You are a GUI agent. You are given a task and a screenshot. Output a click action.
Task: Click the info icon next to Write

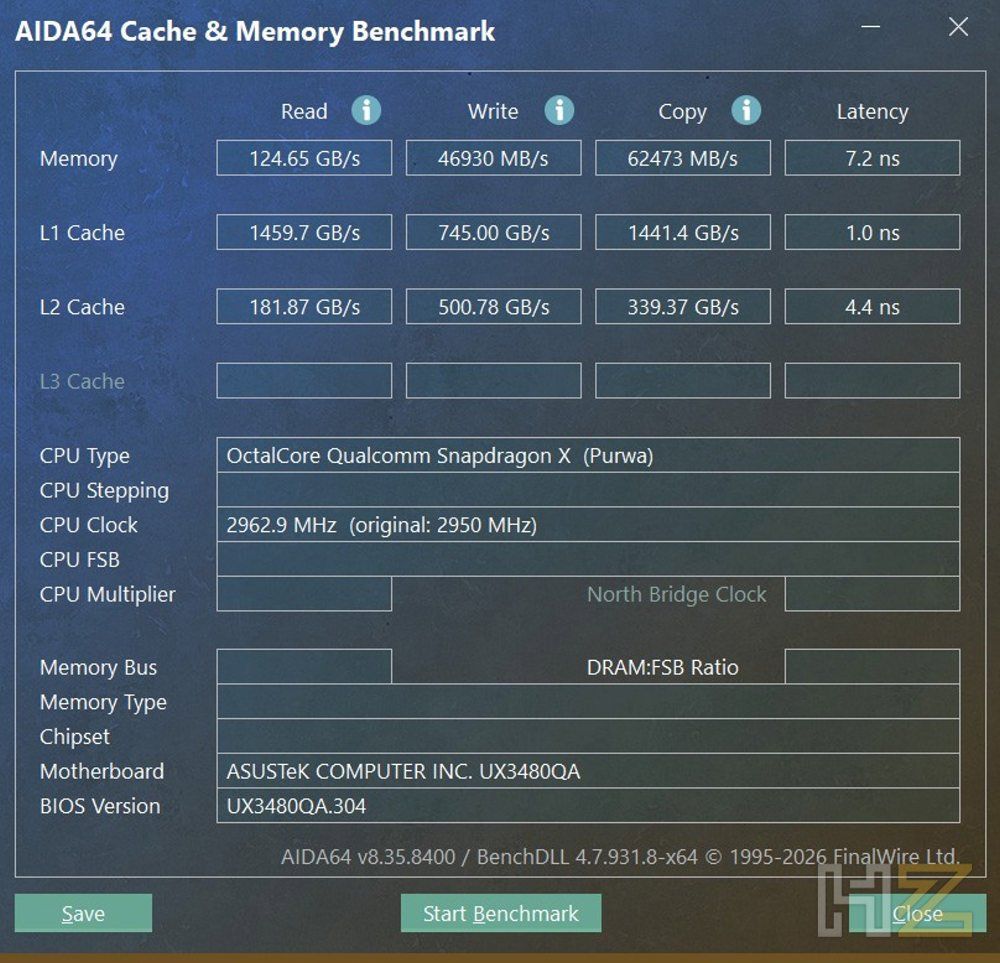click(559, 110)
